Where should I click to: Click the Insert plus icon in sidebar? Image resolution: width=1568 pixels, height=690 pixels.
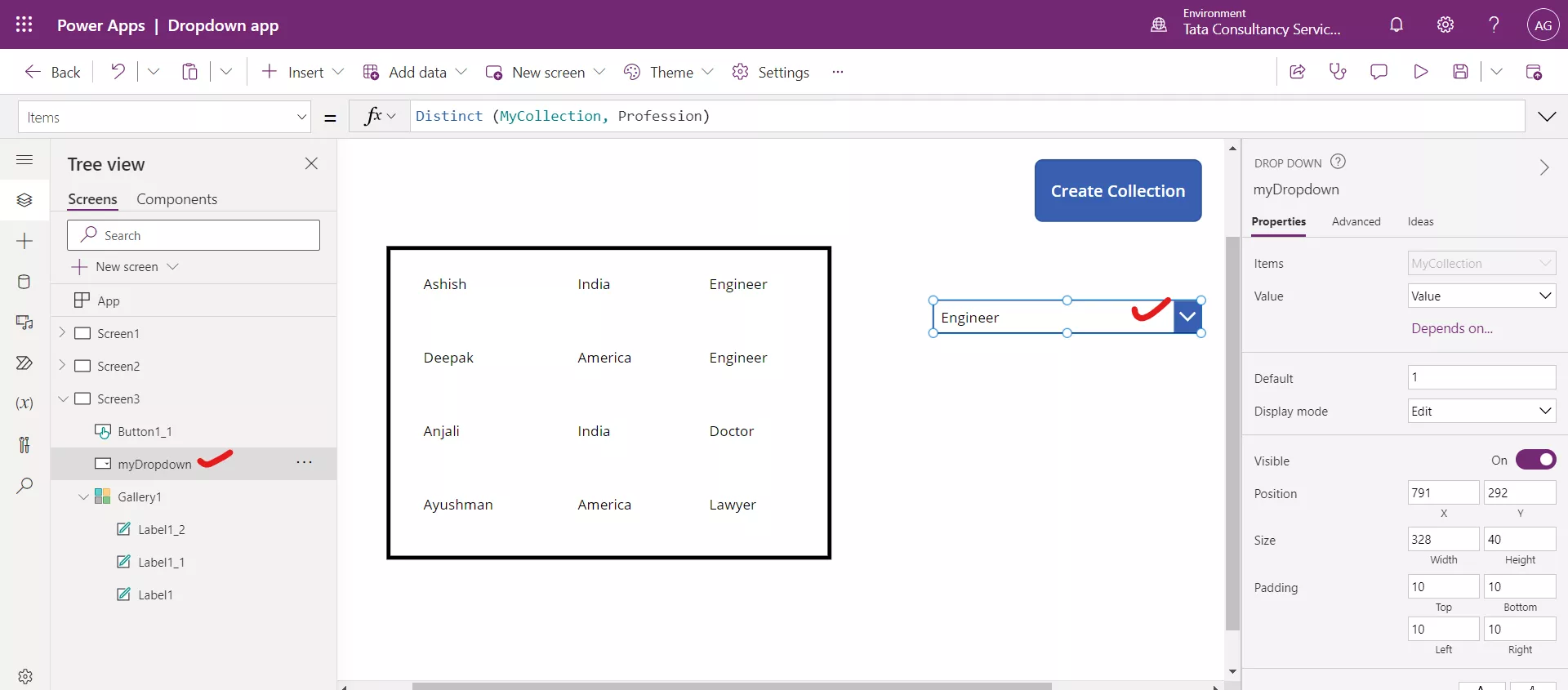tap(24, 241)
